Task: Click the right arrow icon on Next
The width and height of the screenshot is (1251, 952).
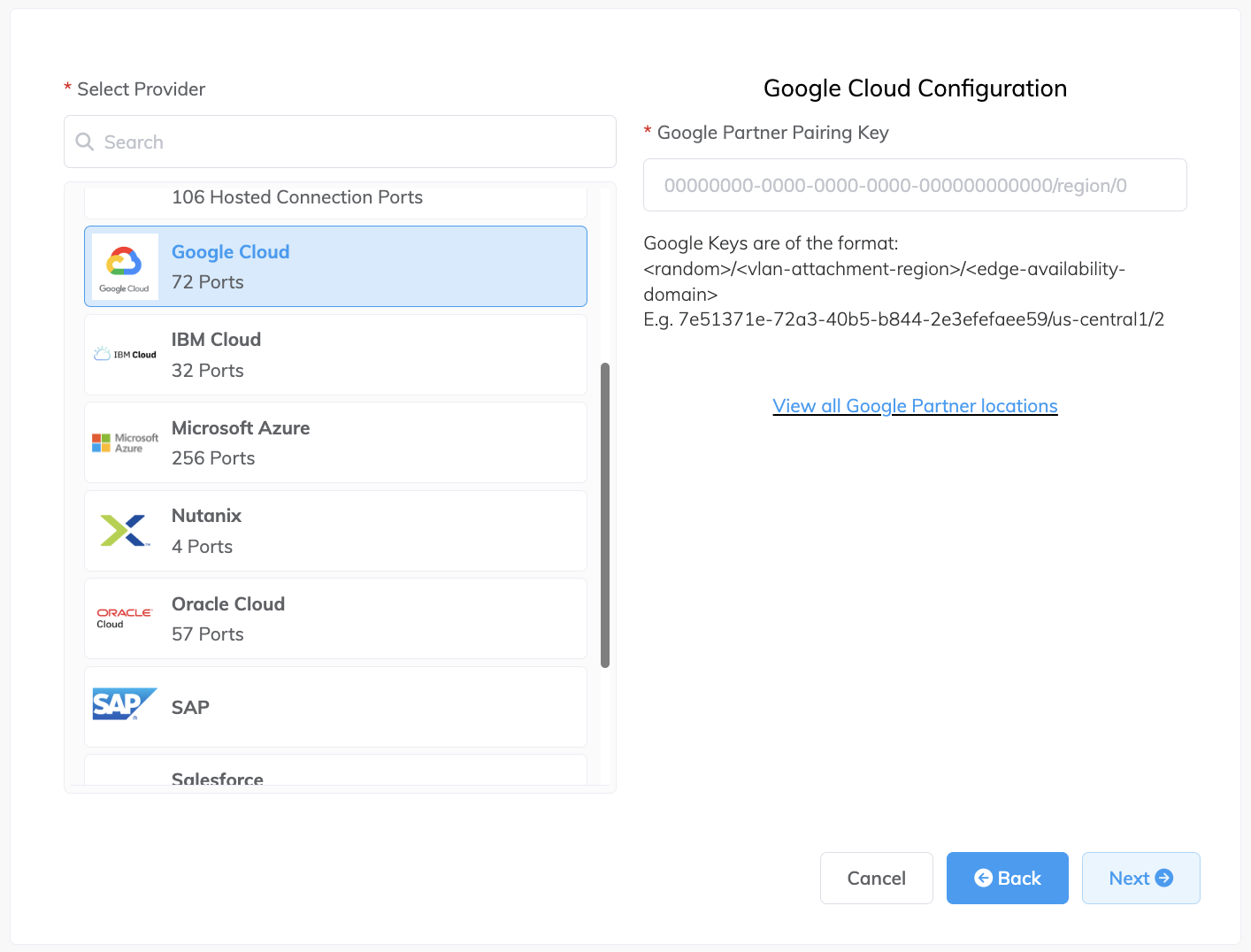Action: [x=1164, y=878]
